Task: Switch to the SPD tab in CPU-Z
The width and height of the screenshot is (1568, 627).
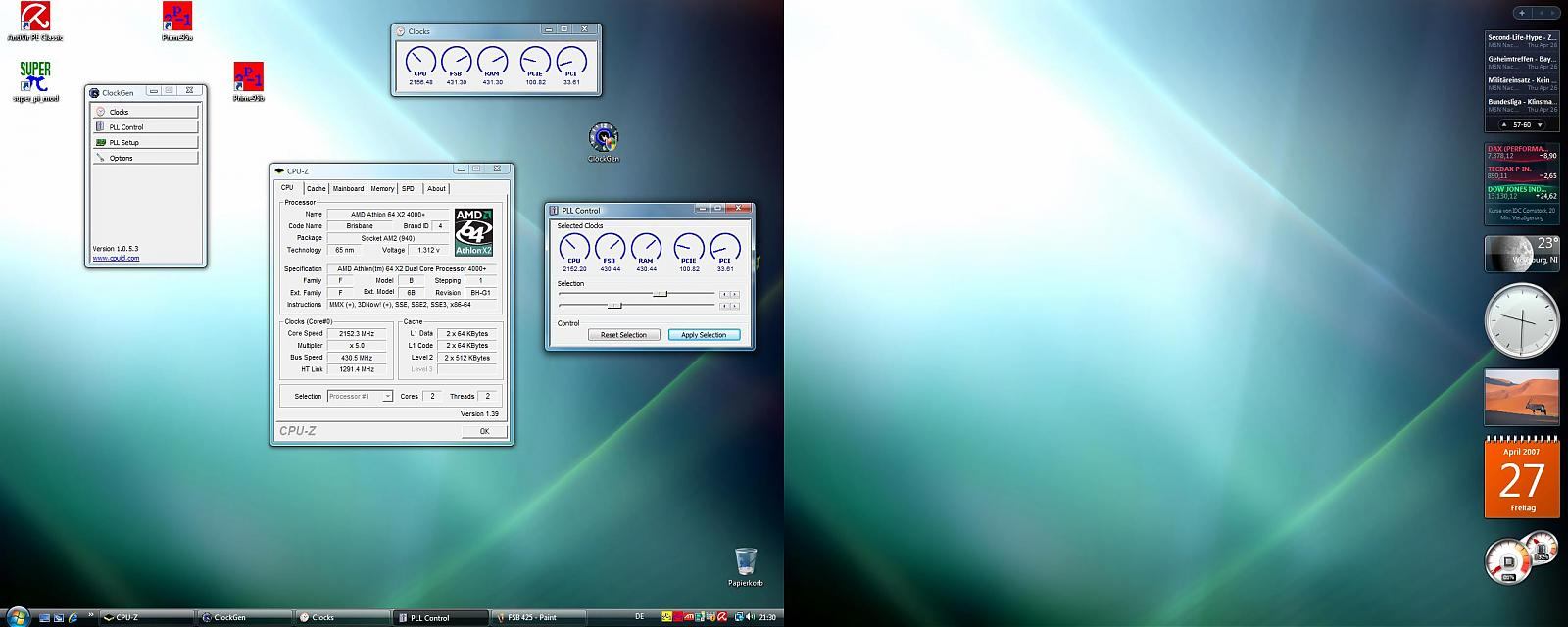Action: 408,189
